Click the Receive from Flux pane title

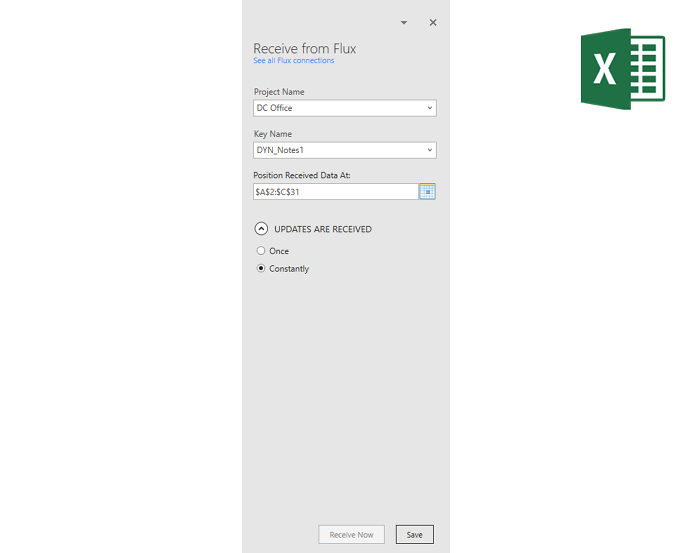pos(305,48)
